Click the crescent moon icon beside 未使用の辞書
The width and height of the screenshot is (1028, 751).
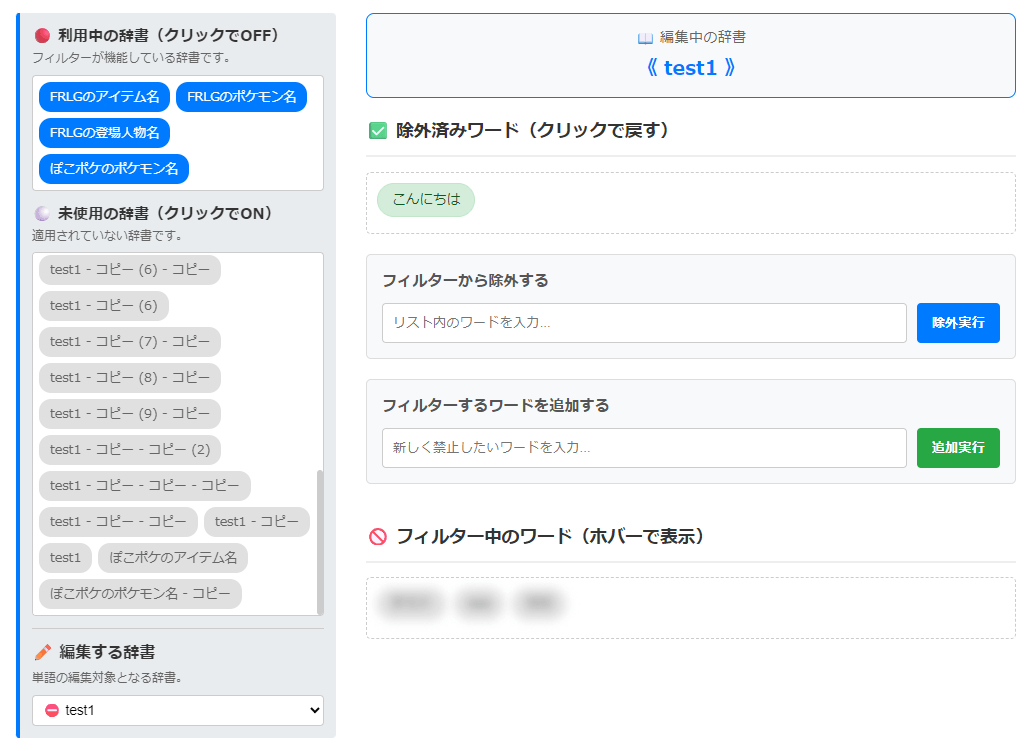pos(40,213)
